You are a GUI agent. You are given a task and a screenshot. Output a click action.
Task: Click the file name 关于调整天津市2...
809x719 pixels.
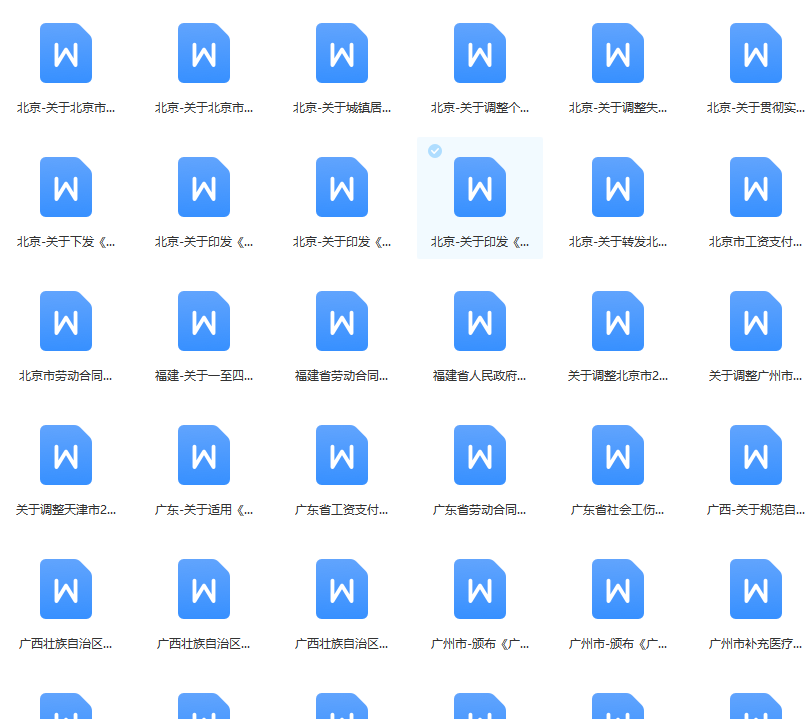(x=66, y=510)
